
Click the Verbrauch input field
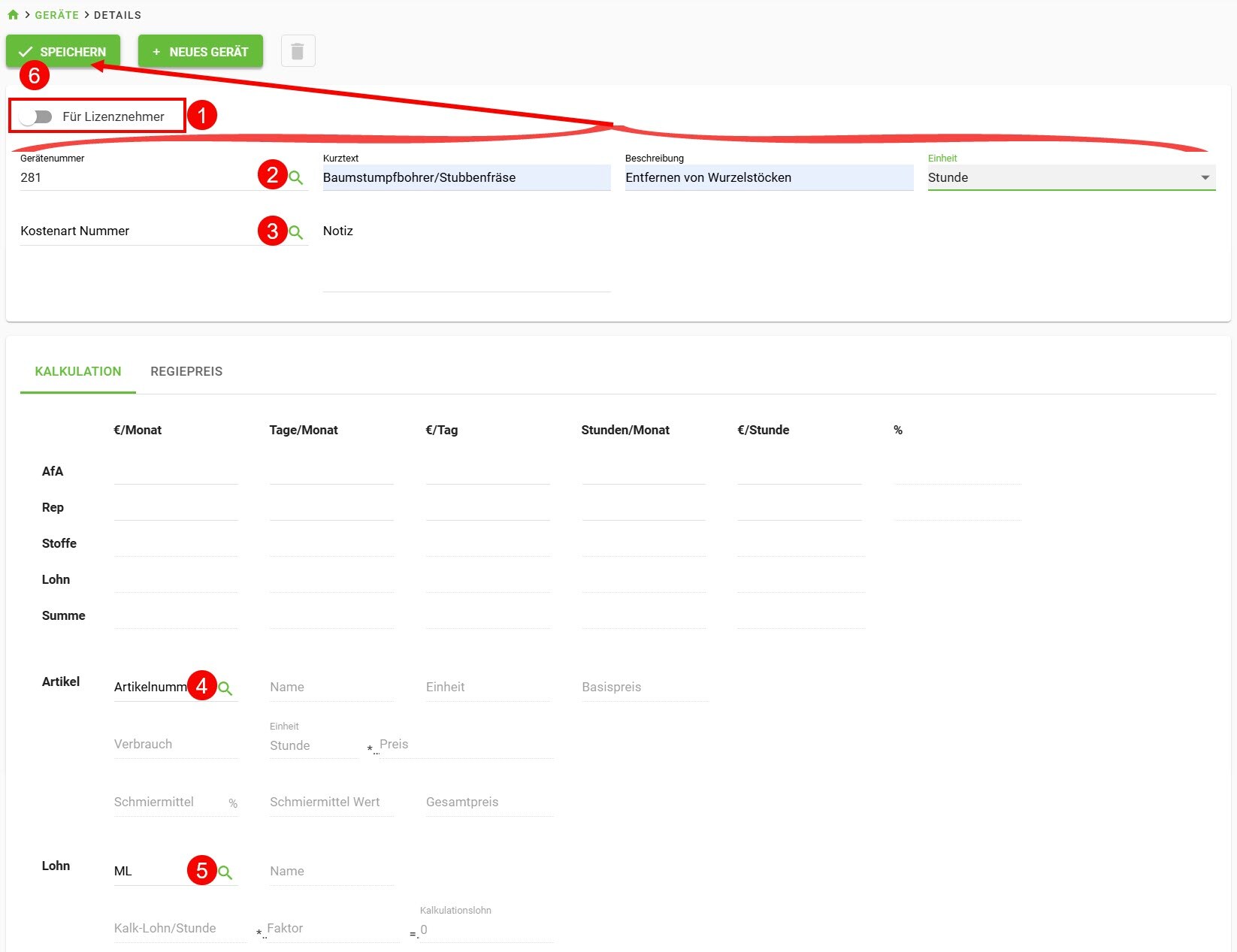point(176,744)
